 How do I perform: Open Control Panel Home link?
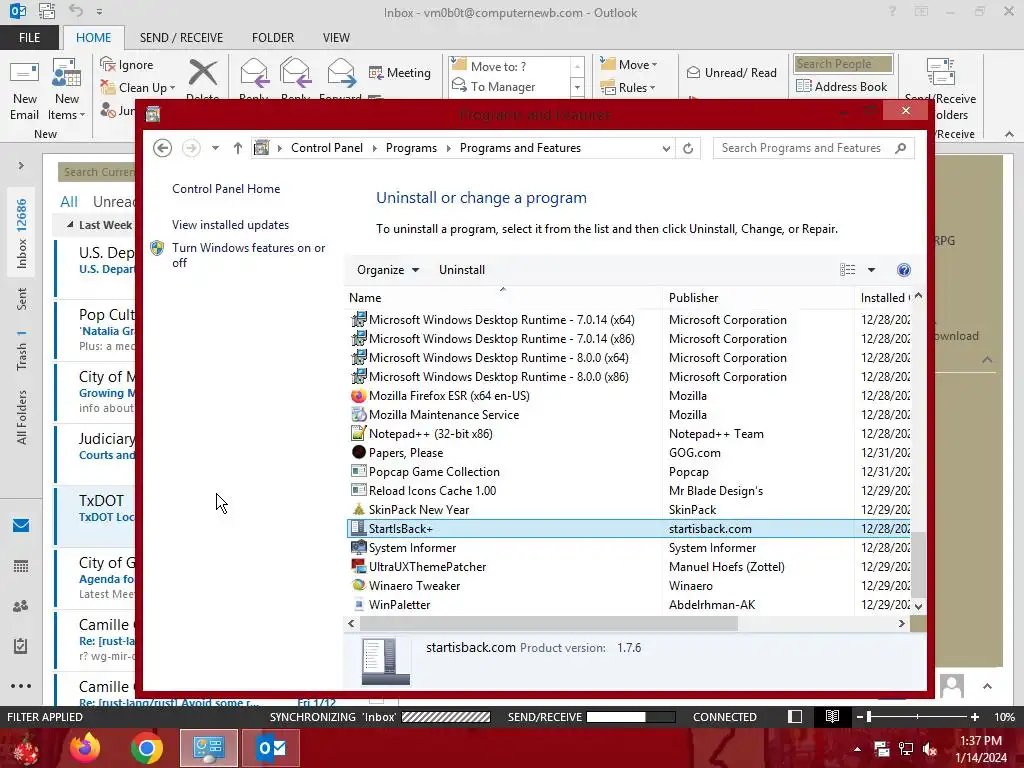tap(226, 189)
